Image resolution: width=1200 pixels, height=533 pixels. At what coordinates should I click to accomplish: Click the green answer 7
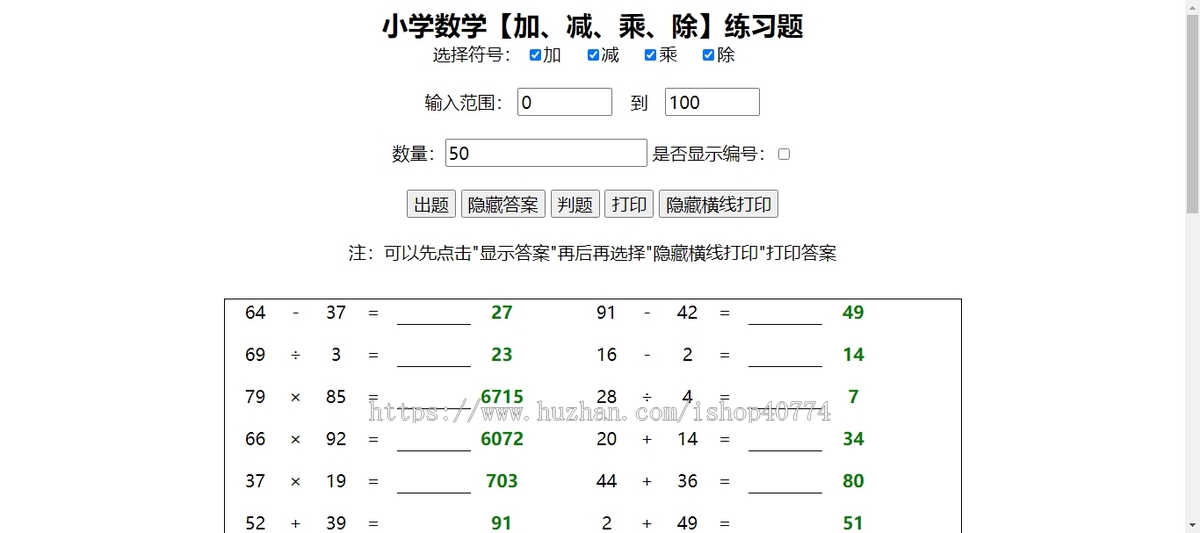(x=853, y=396)
